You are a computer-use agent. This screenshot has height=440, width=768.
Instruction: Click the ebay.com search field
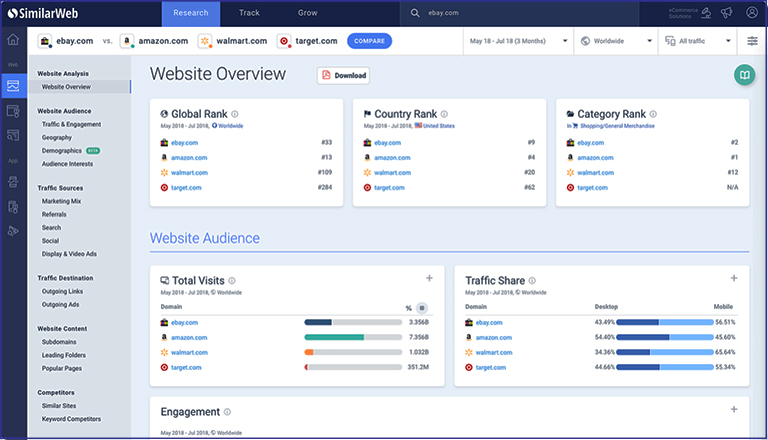click(520, 13)
